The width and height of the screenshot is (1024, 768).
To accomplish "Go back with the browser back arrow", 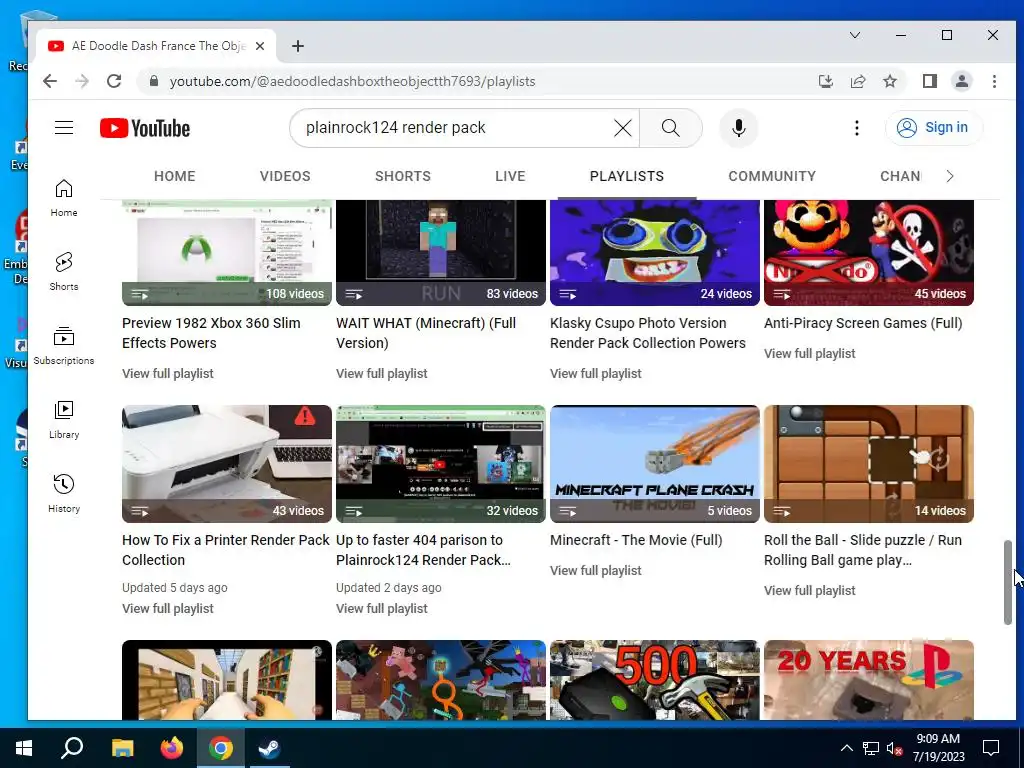I will (50, 81).
